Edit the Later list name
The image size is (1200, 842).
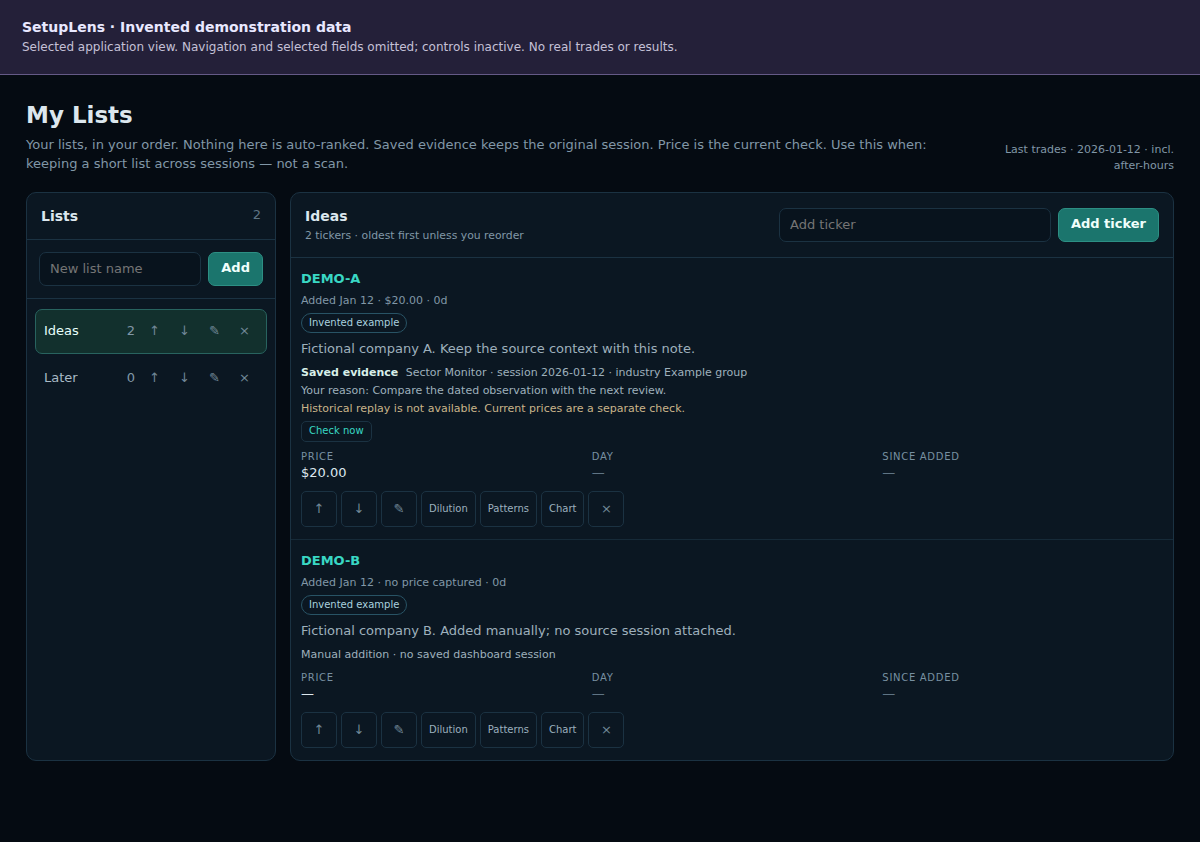214,378
